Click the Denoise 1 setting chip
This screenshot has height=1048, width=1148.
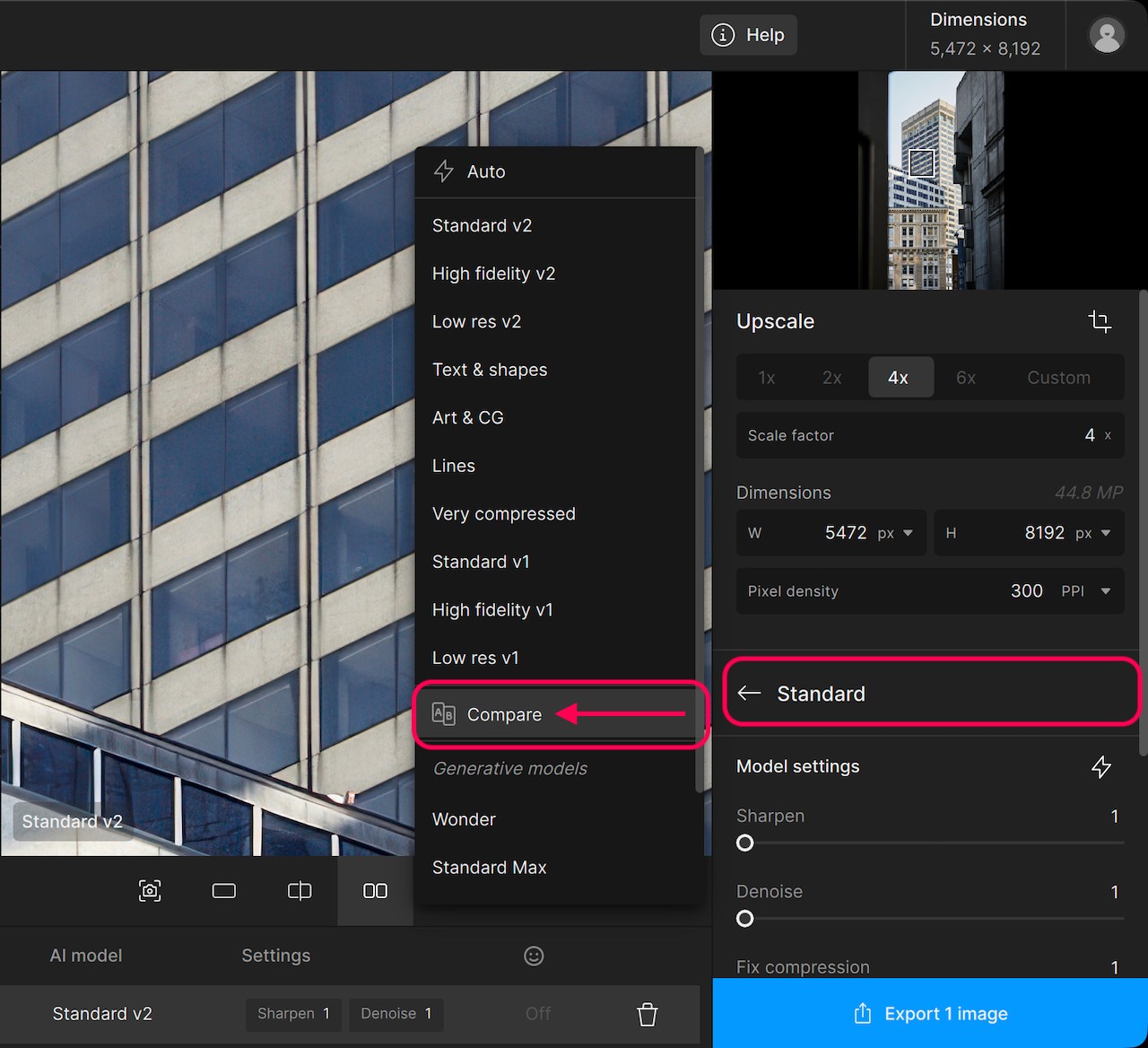tap(396, 1014)
